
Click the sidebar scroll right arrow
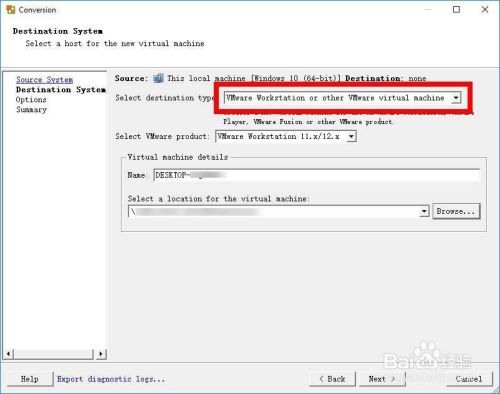[x=101, y=354]
